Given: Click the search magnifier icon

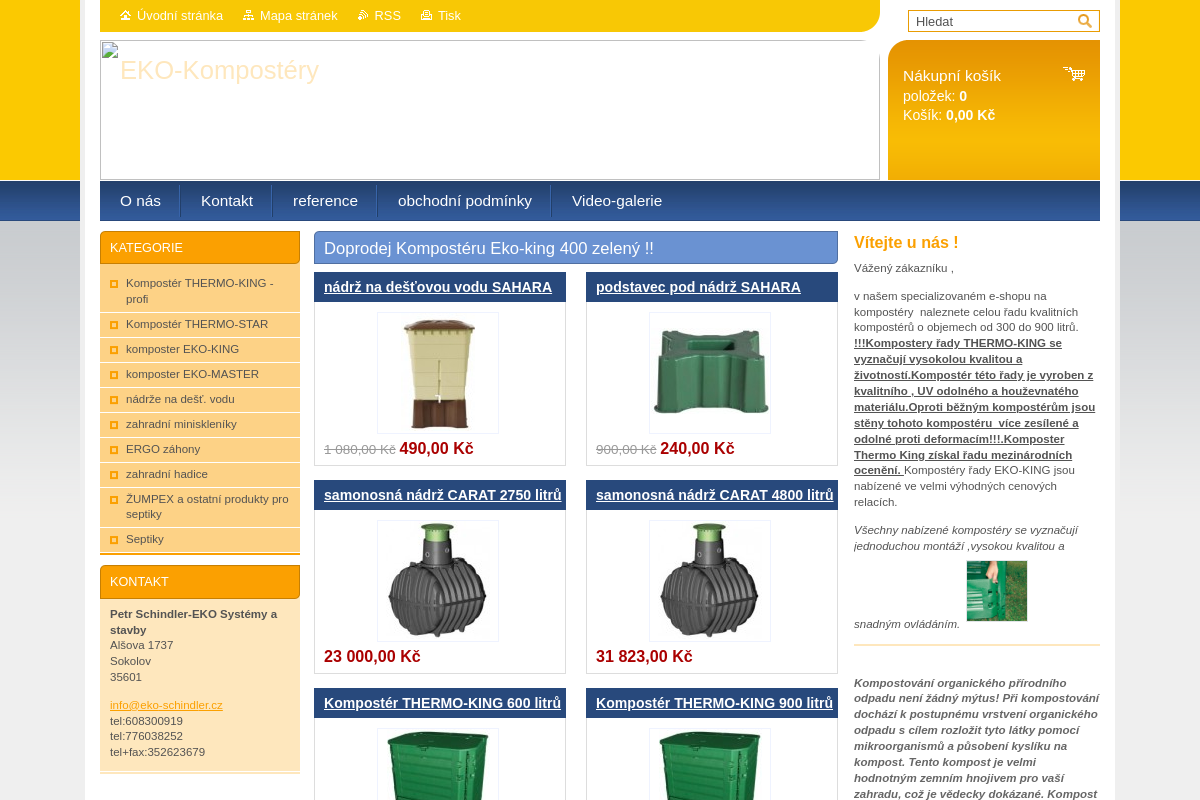Looking at the screenshot, I should [x=1084, y=21].
